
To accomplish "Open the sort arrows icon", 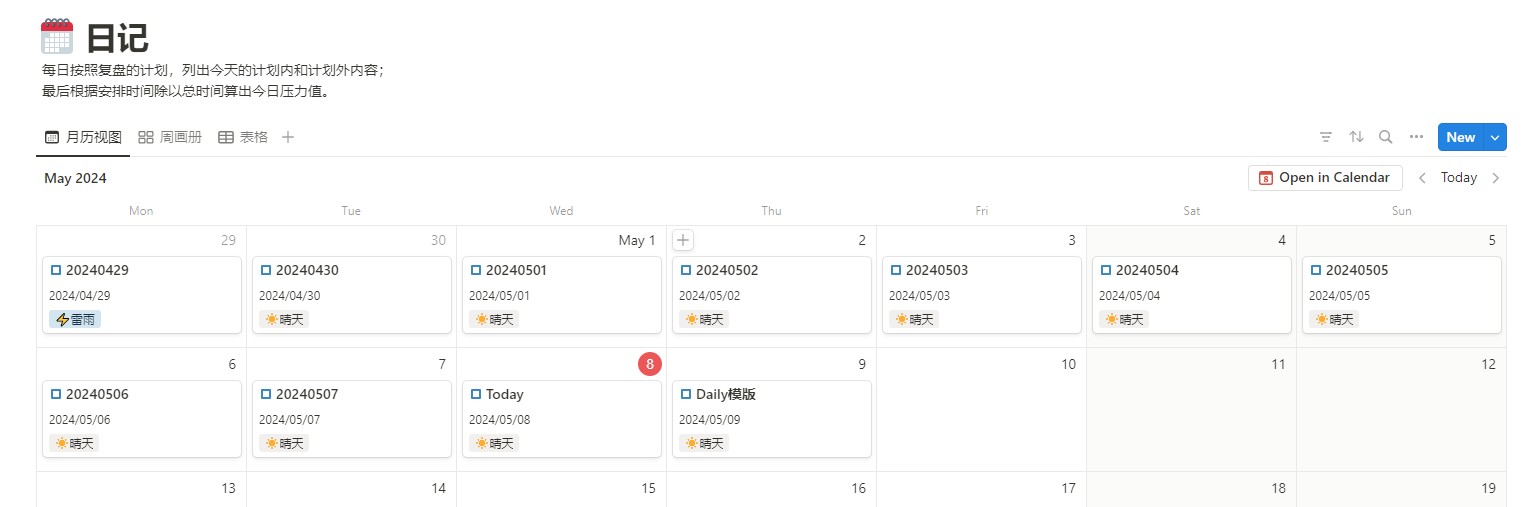I will click(1356, 137).
